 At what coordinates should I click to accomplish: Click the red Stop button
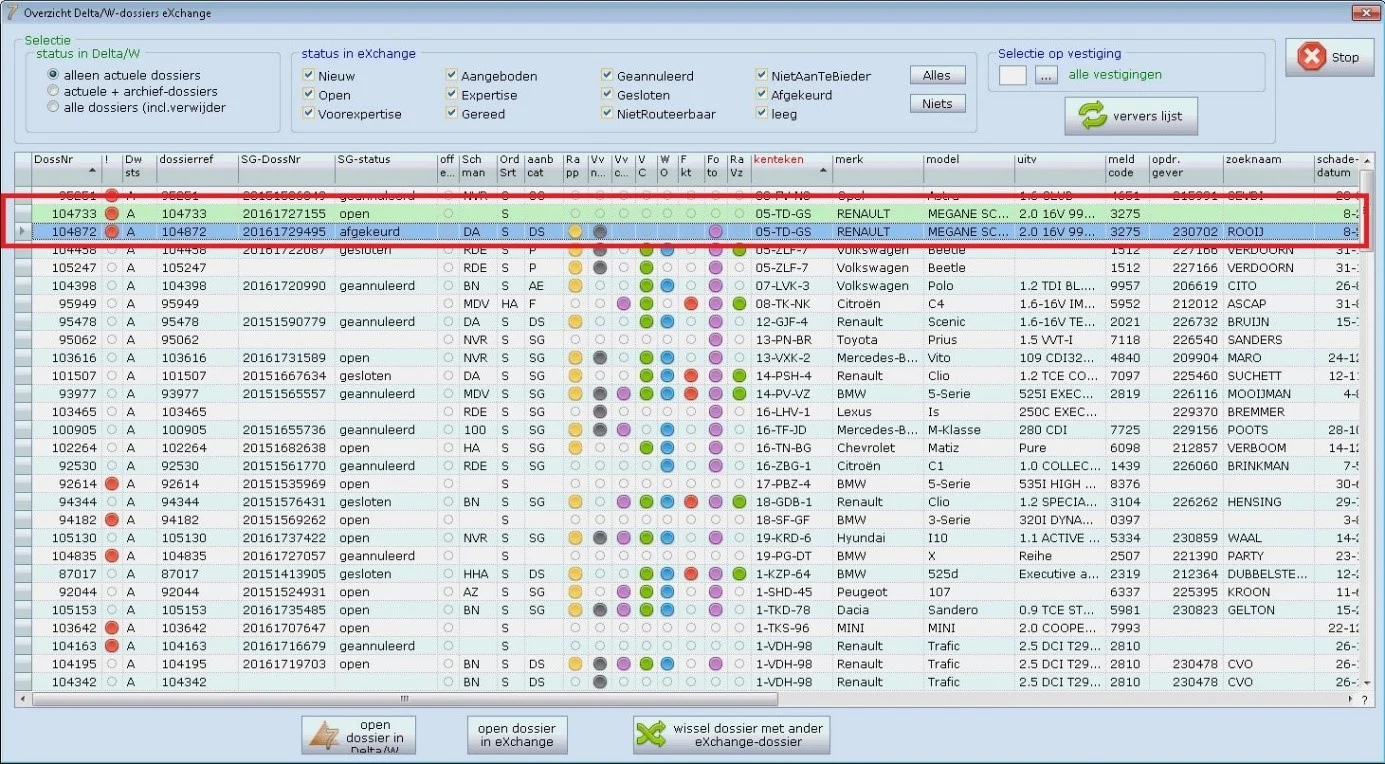pos(1329,57)
